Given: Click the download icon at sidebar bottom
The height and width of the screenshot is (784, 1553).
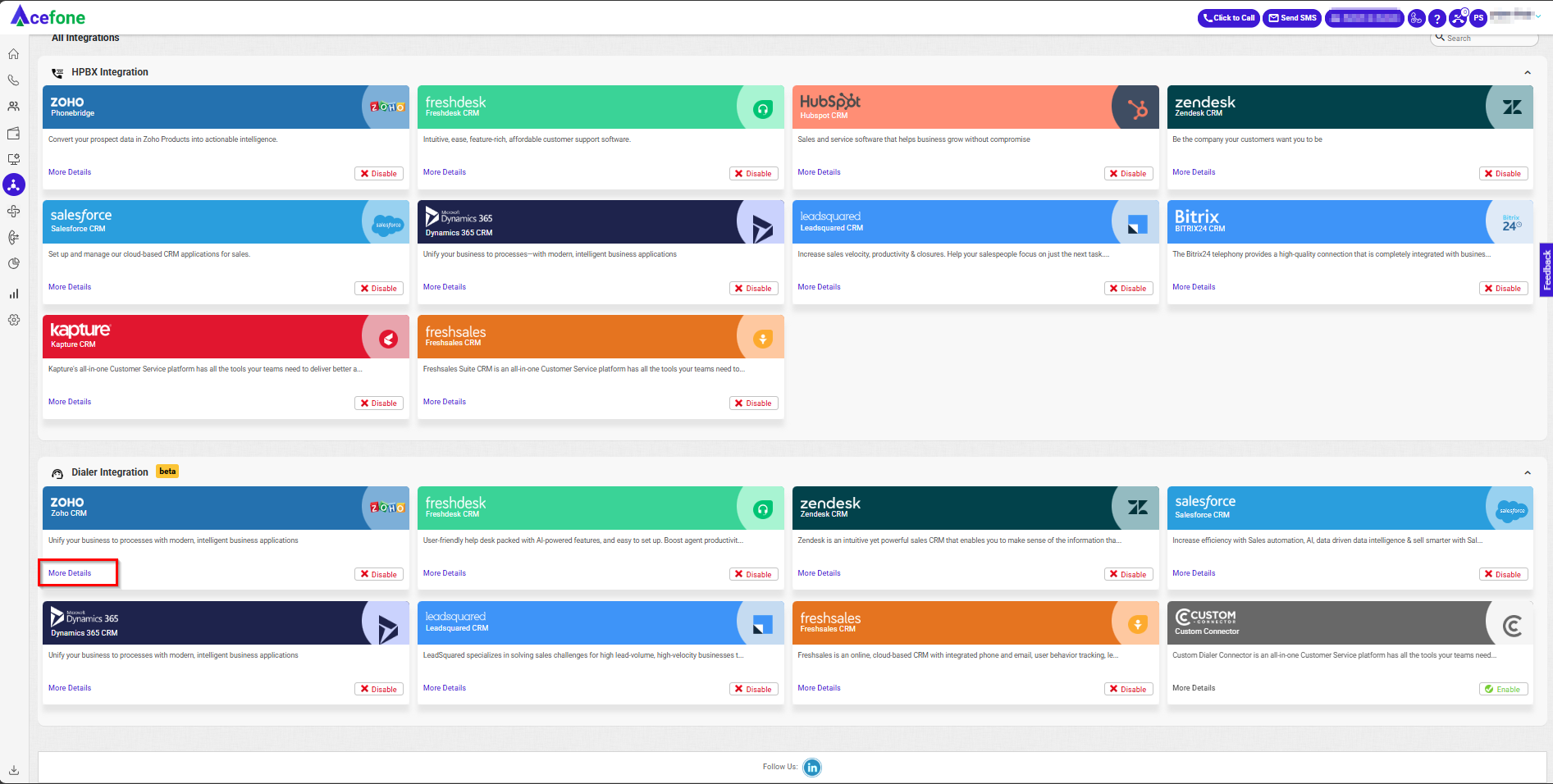Looking at the screenshot, I should (14, 769).
